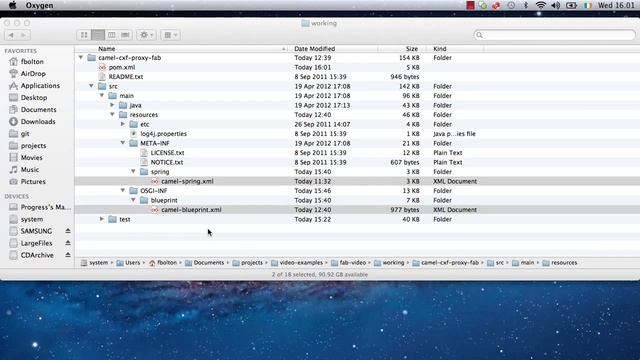The width and height of the screenshot is (640, 360).
Task: Open the Oxygen application menu
Action: [39, 5]
